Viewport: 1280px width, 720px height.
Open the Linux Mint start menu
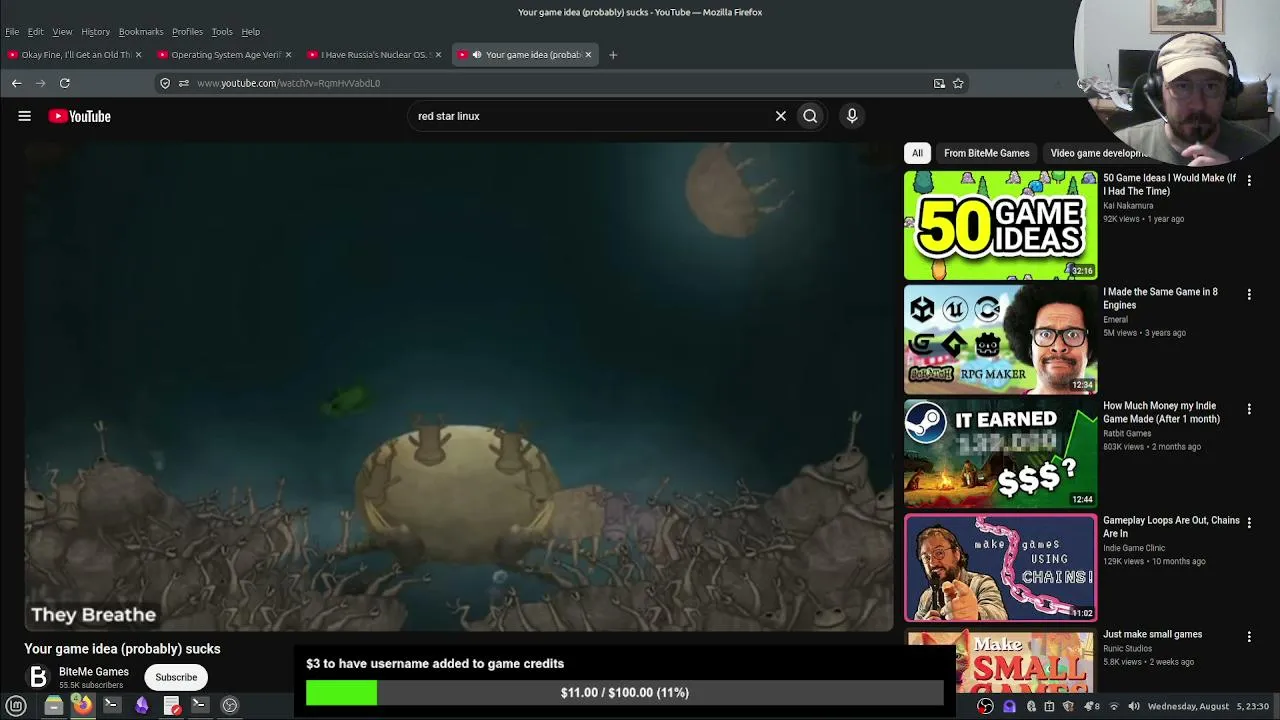coord(16,705)
